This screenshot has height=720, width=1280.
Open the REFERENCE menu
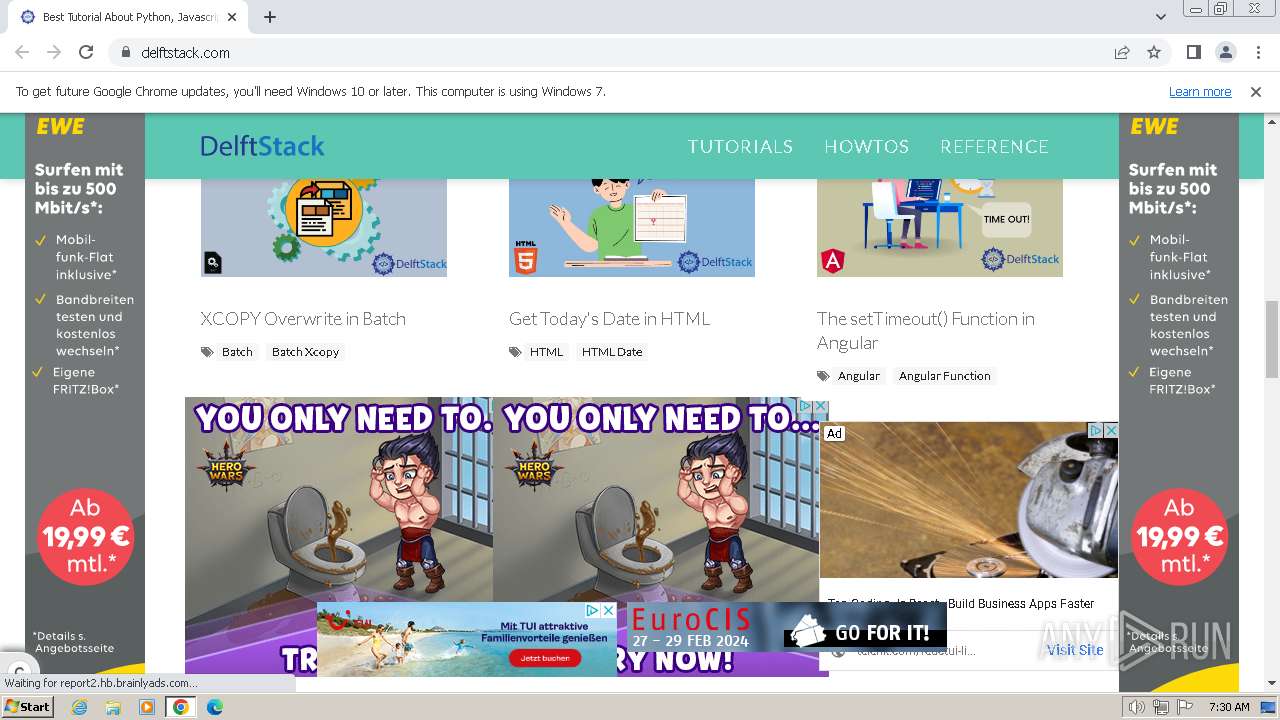pos(994,146)
